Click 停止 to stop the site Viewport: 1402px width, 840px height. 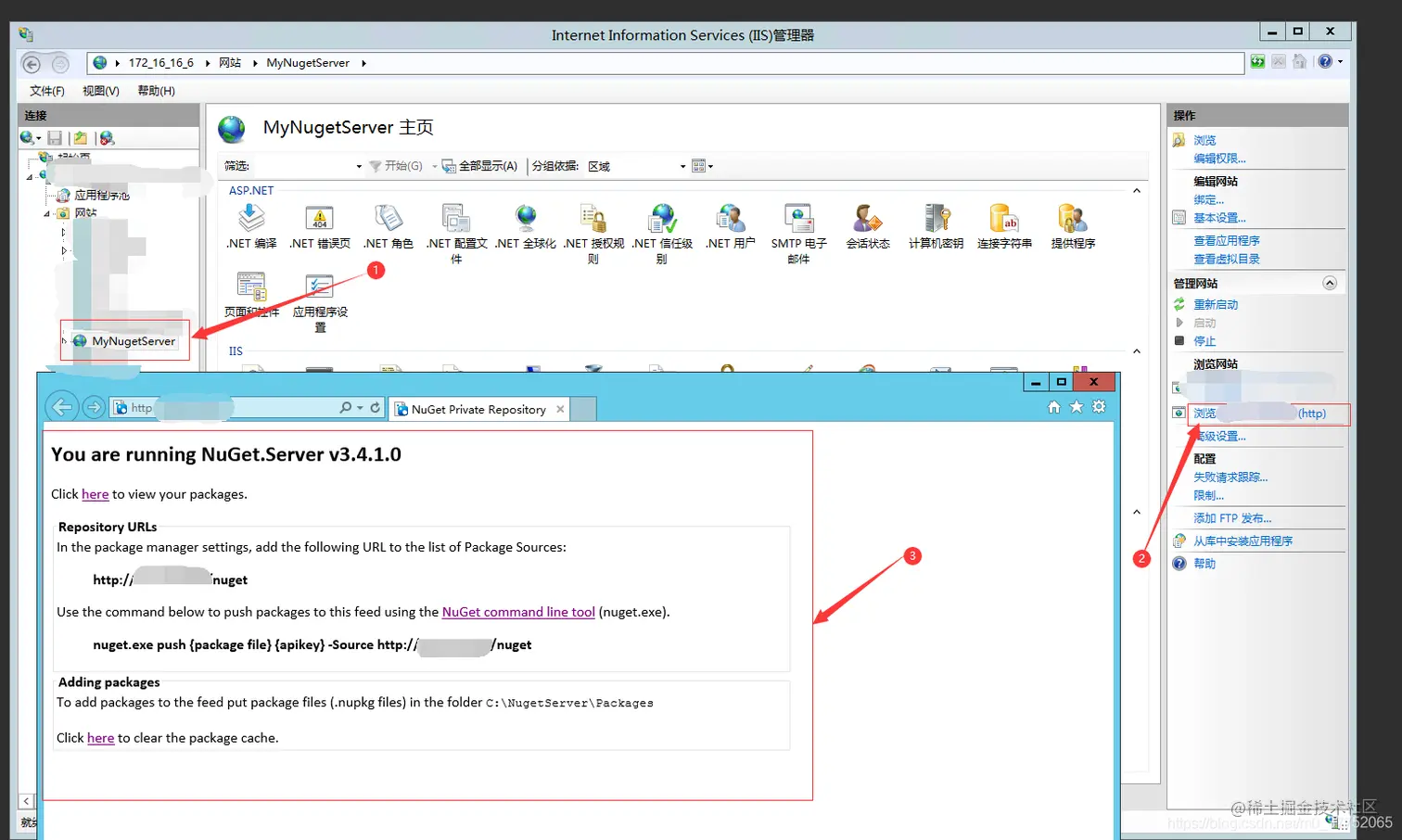(x=1204, y=341)
